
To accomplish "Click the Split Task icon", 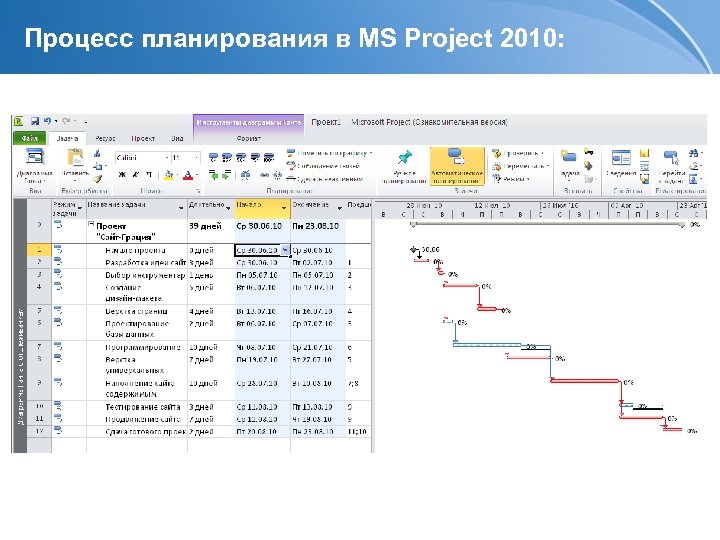I will click(x=246, y=175).
